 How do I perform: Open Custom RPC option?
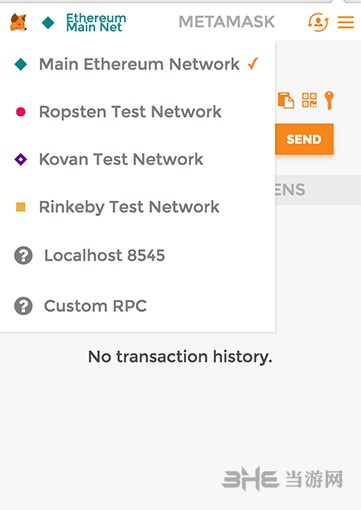pos(137,306)
